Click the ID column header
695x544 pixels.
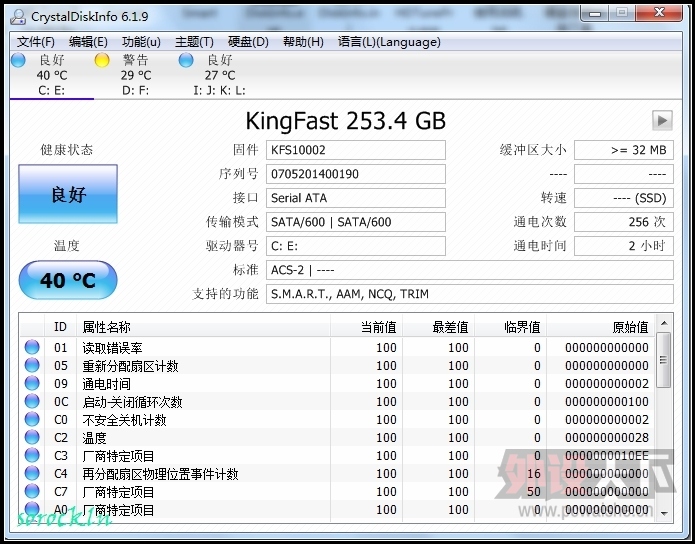point(60,327)
